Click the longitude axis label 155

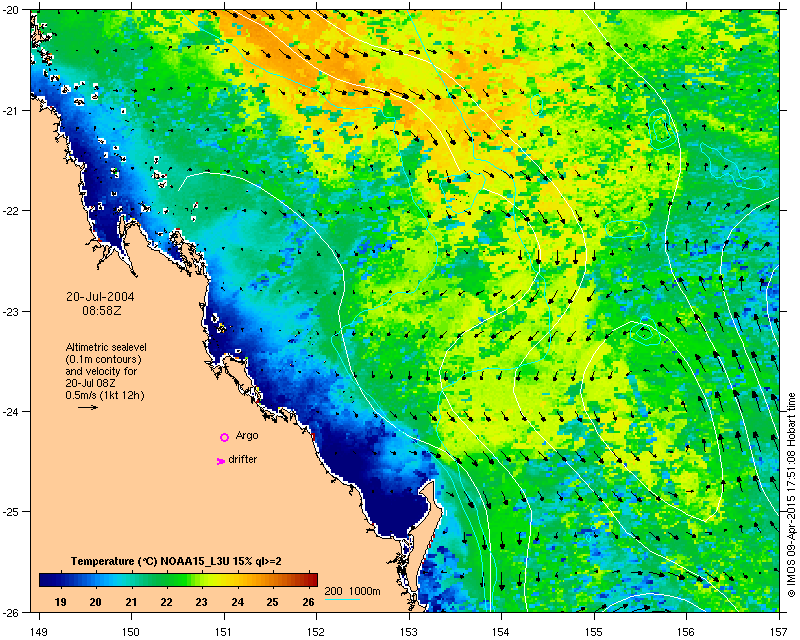pyautogui.click(x=594, y=632)
